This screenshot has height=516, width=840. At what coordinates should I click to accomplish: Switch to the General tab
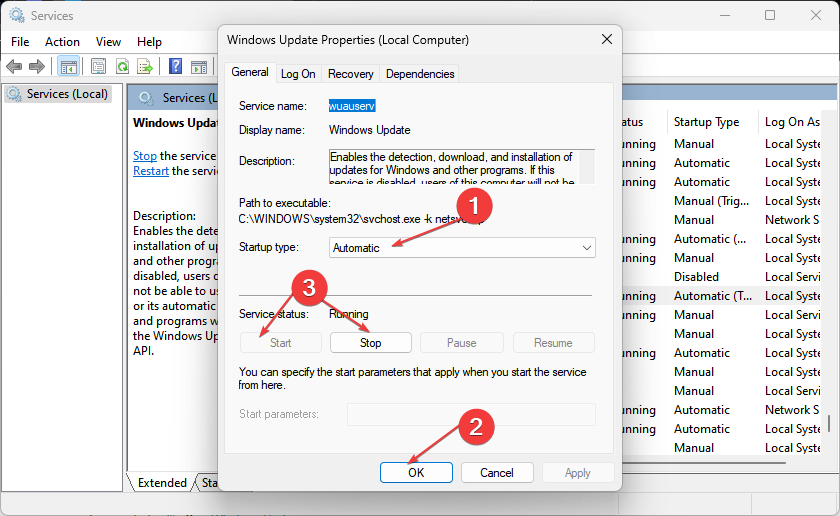pyautogui.click(x=250, y=72)
